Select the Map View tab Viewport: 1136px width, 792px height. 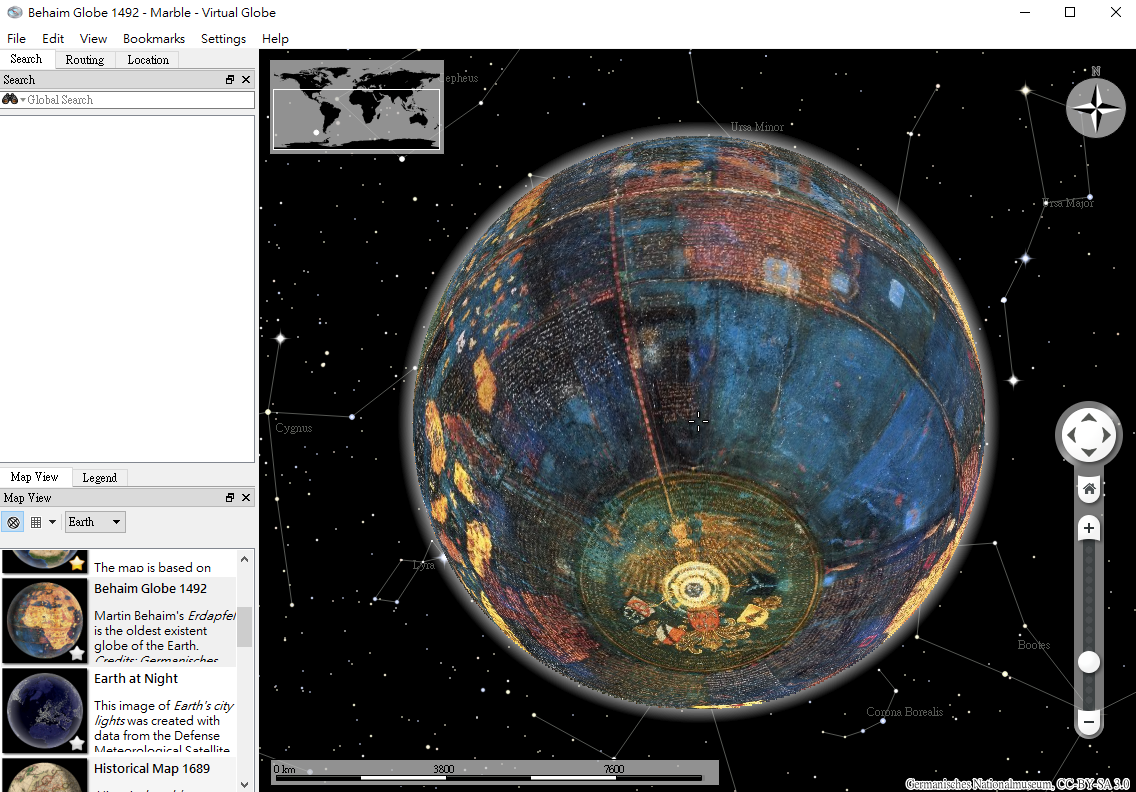click(34, 477)
